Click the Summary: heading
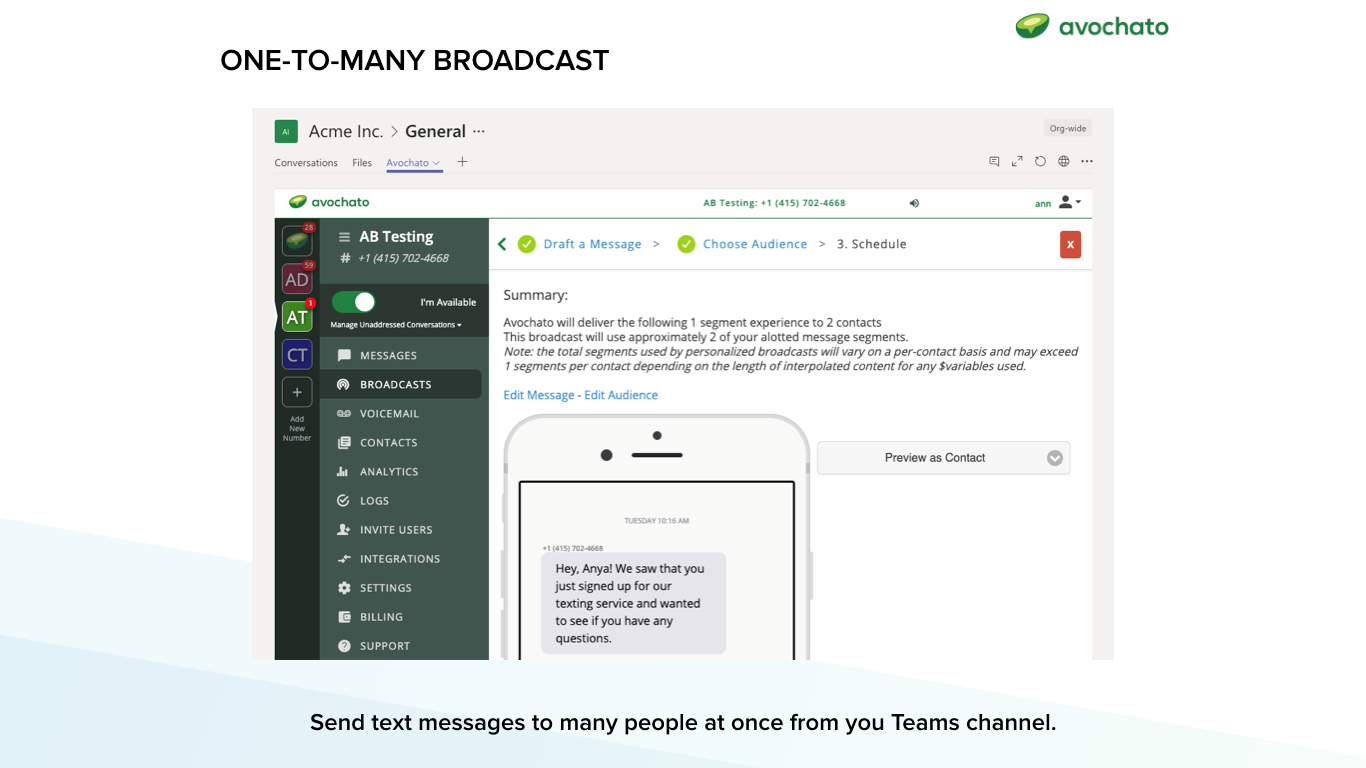Image resolution: width=1366 pixels, height=768 pixels. coord(535,295)
